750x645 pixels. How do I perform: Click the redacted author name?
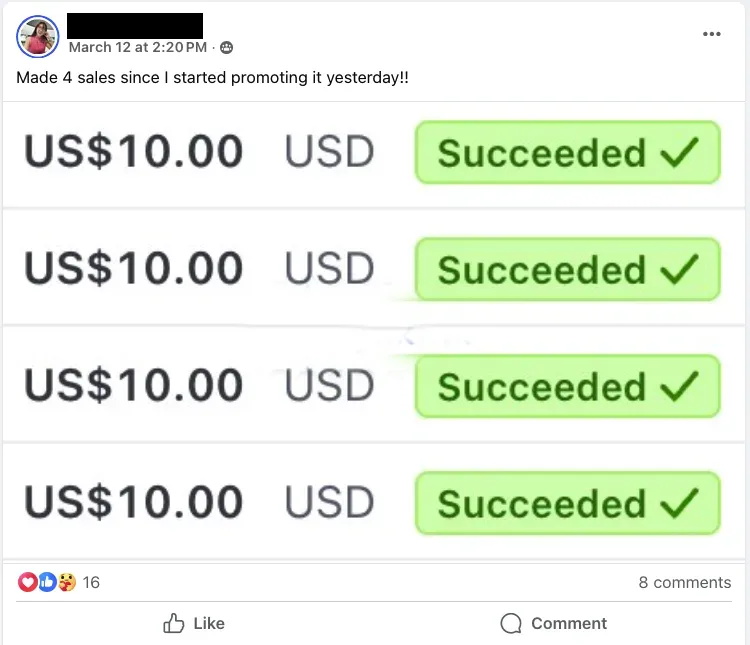click(x=135, y=26)
